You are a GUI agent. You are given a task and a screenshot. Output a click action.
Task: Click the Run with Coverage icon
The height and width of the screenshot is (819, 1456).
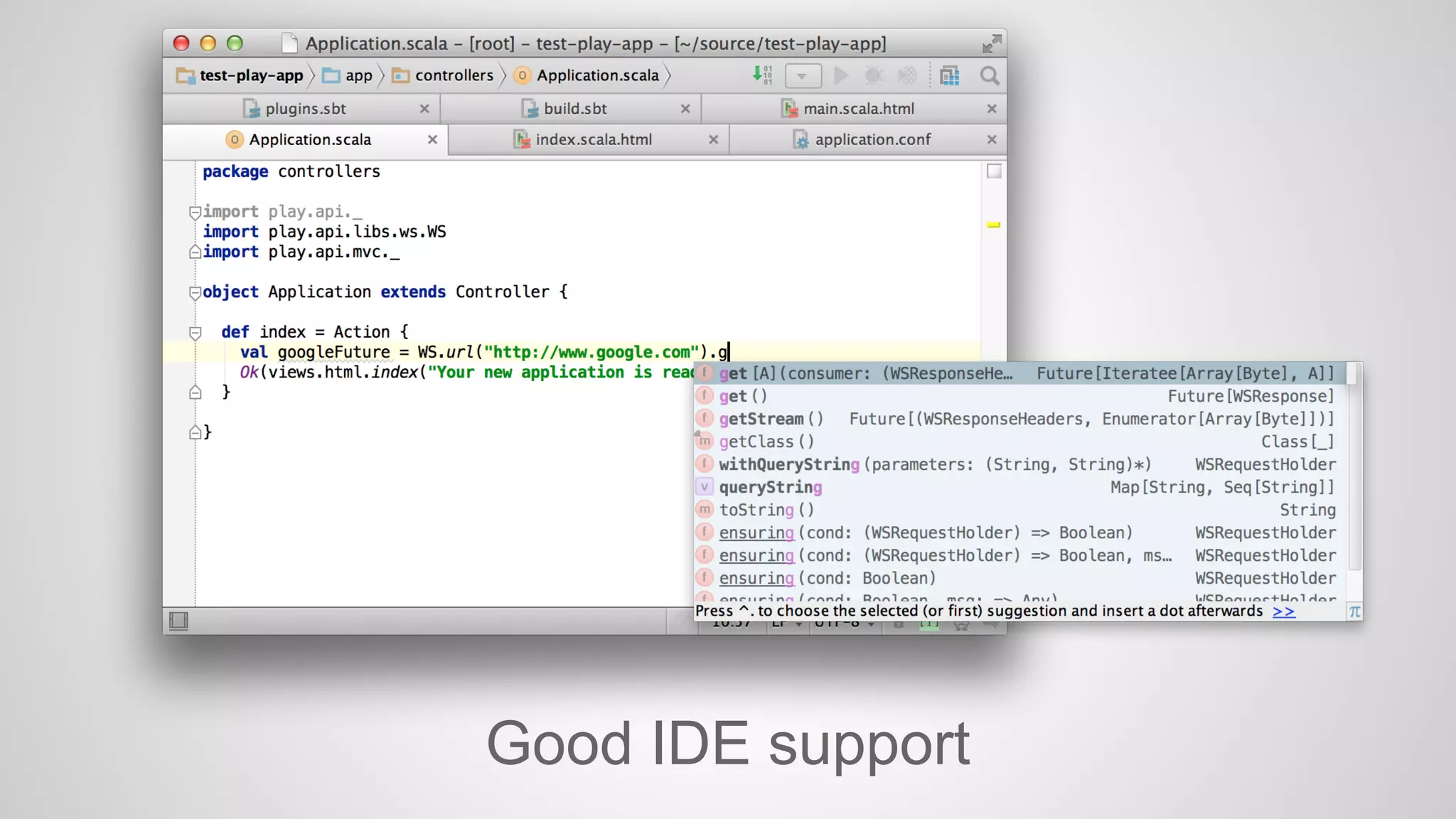907,75
